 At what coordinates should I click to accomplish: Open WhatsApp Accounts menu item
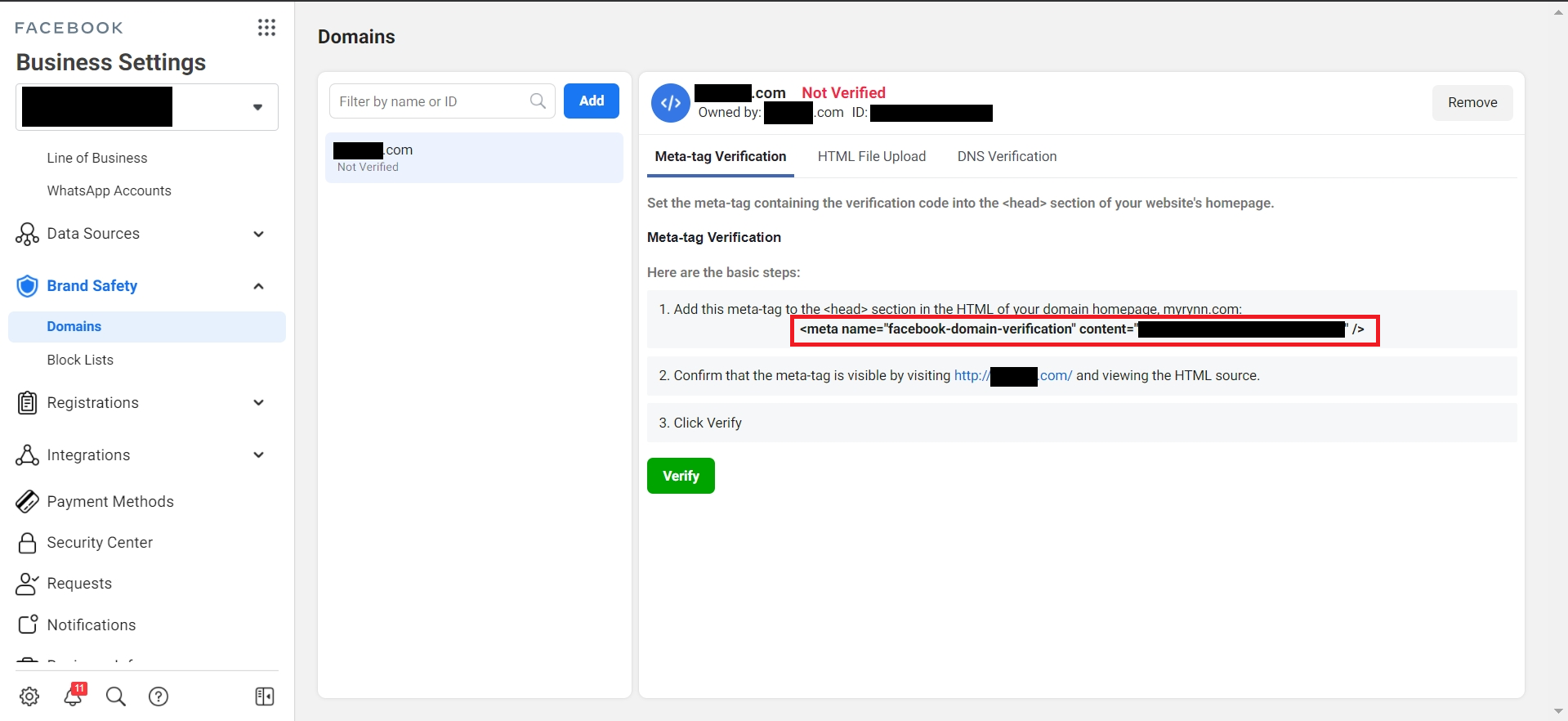[109, 190]
